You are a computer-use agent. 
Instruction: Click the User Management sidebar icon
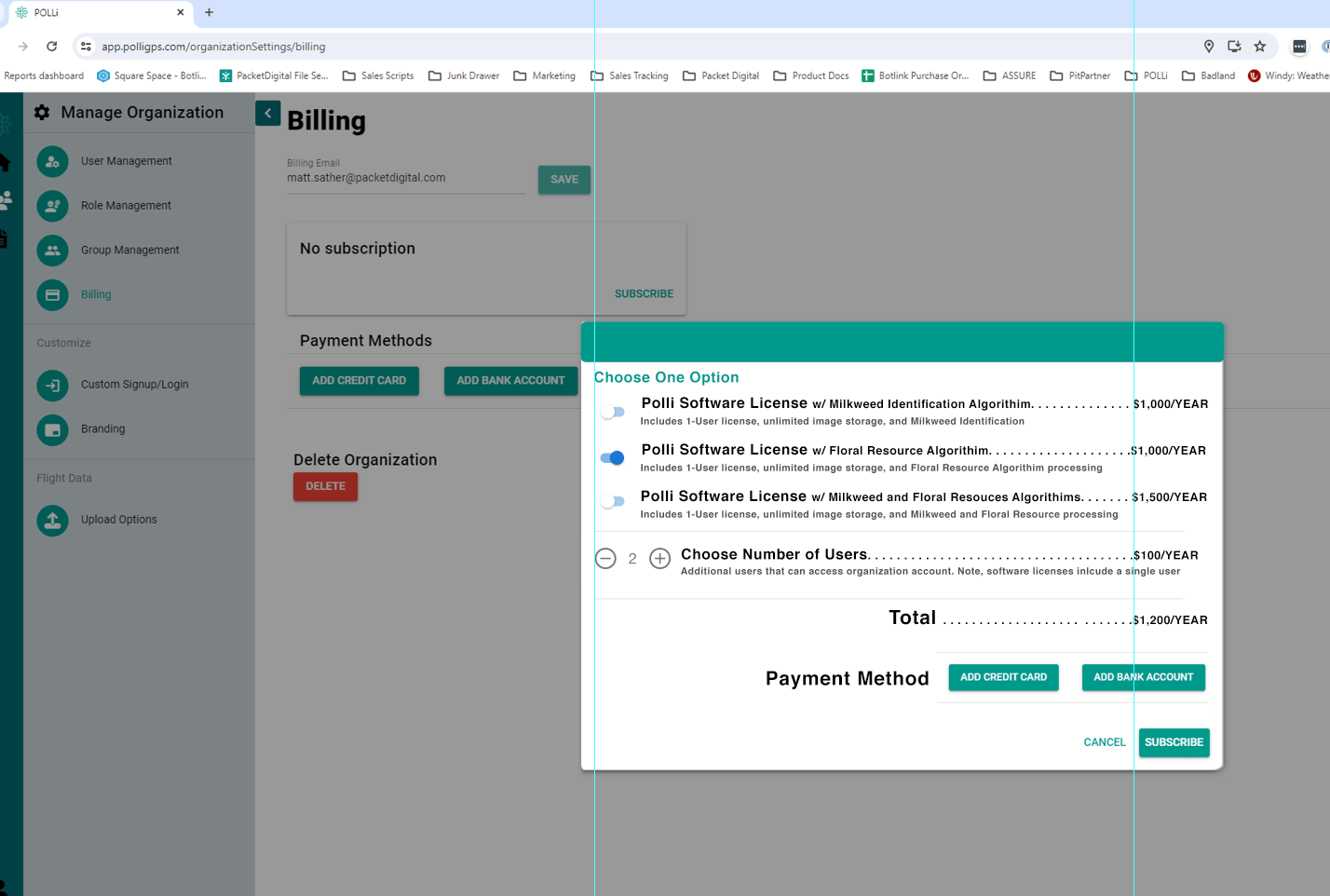(52, 161)
